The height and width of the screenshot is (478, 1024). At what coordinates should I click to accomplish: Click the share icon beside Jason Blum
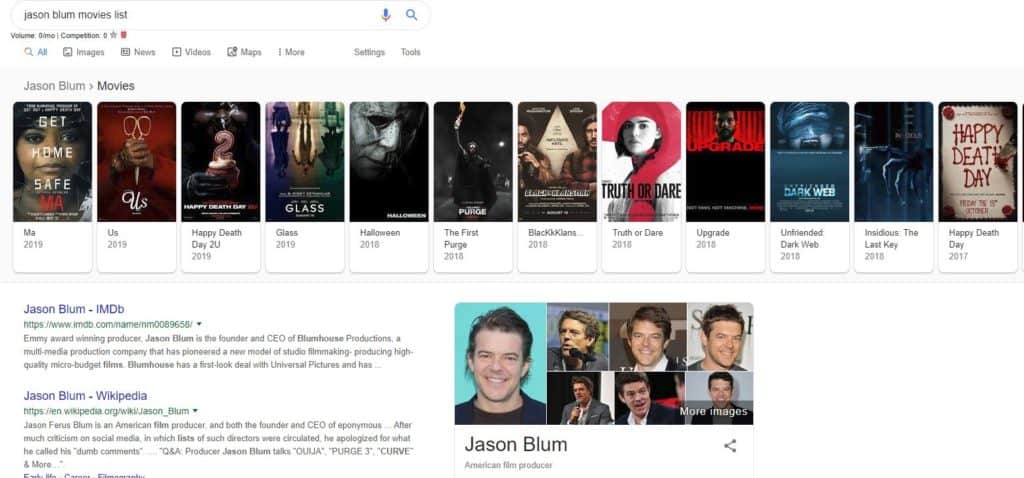[x=730, y=446]
